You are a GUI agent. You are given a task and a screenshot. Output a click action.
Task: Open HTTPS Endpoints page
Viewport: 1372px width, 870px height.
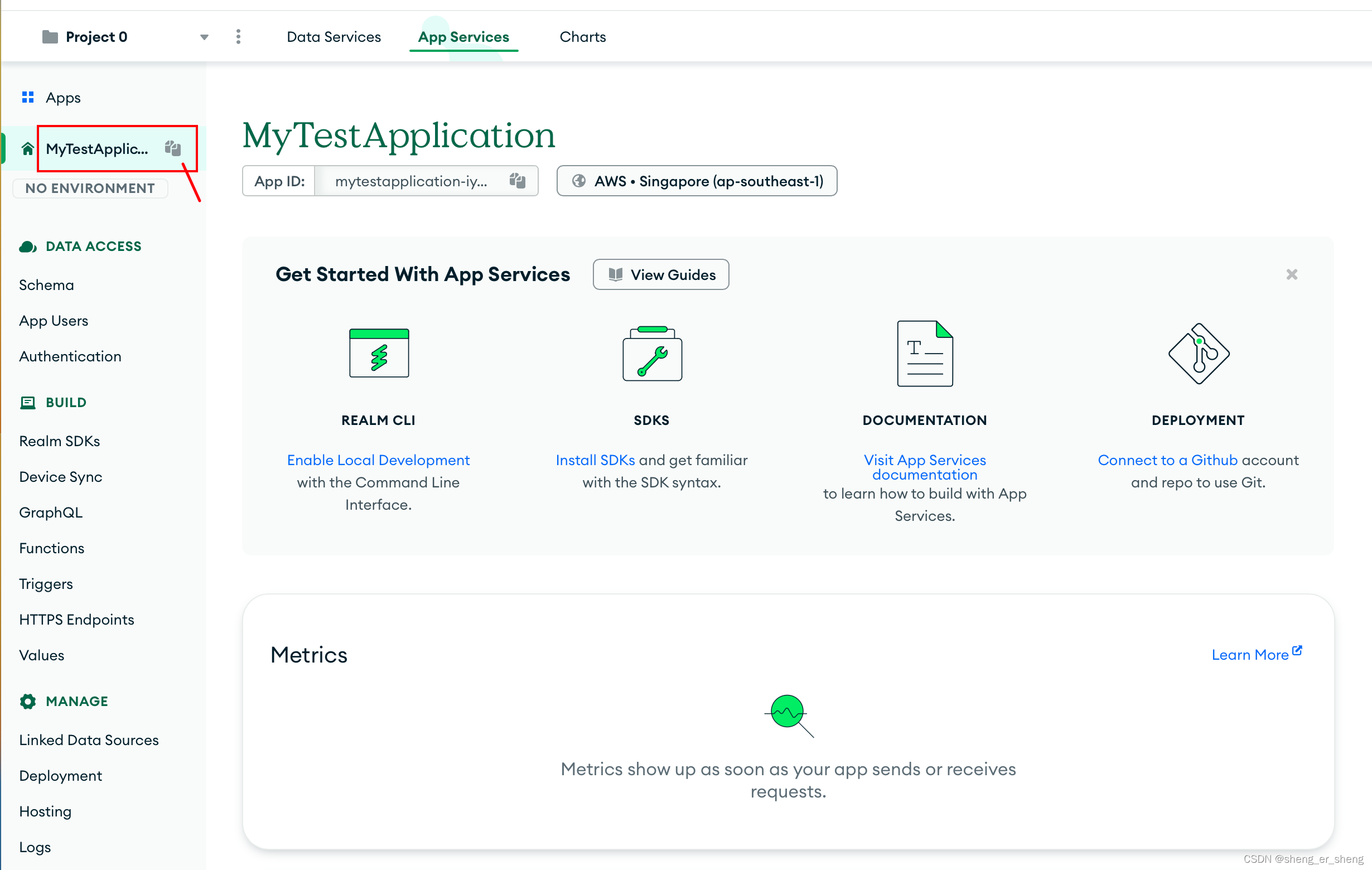pyautogui.click(x=76, y=619)
